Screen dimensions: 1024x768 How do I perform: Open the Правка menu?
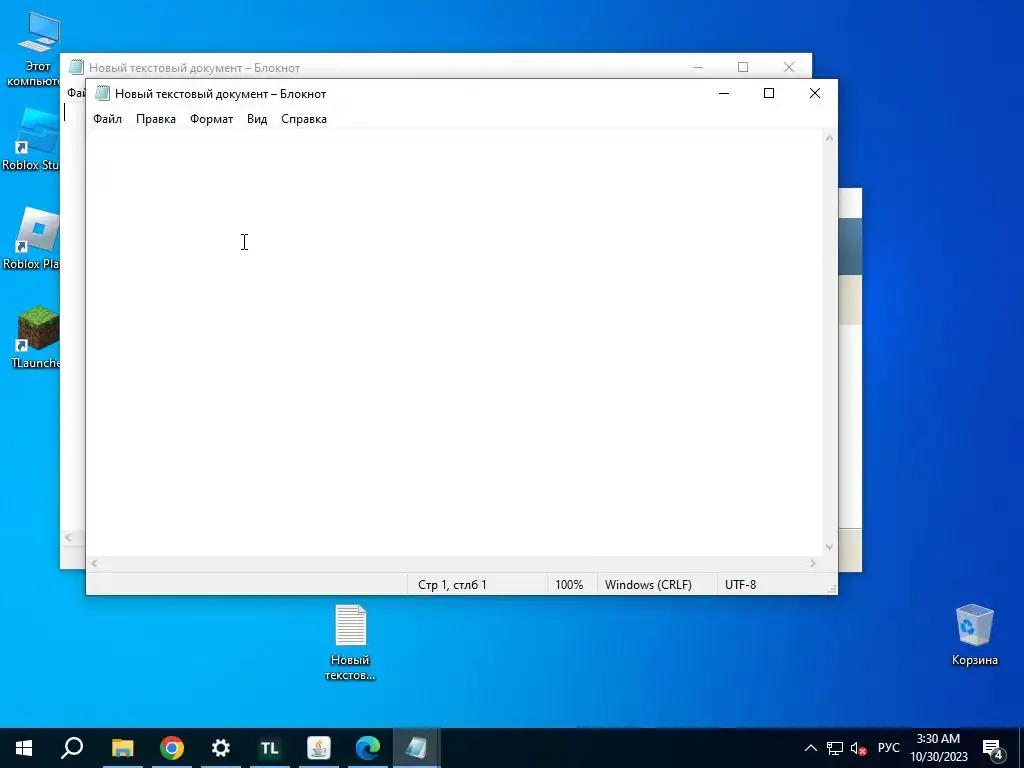point(155,119)
